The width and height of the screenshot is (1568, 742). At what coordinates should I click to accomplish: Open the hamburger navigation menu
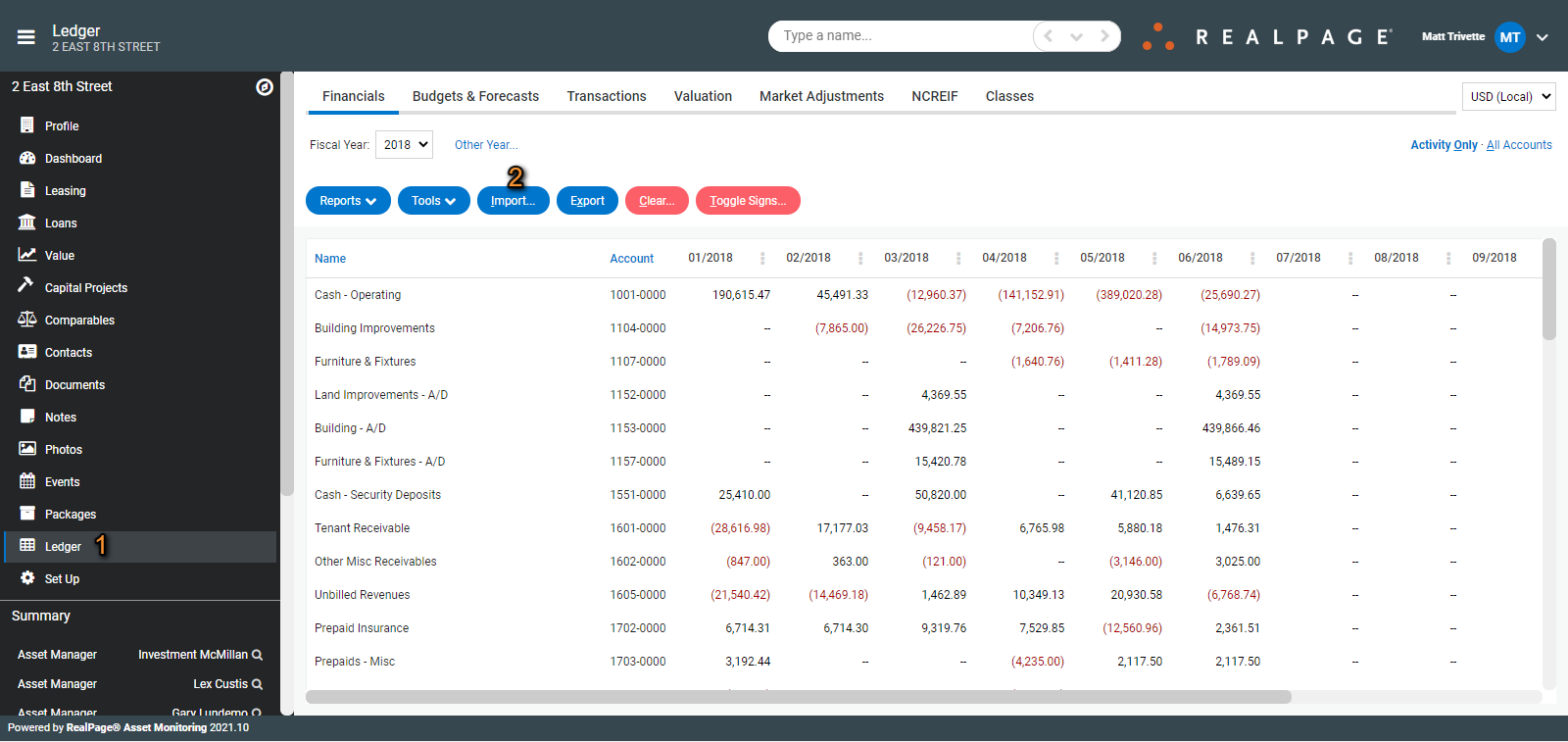tap(26, 37)
